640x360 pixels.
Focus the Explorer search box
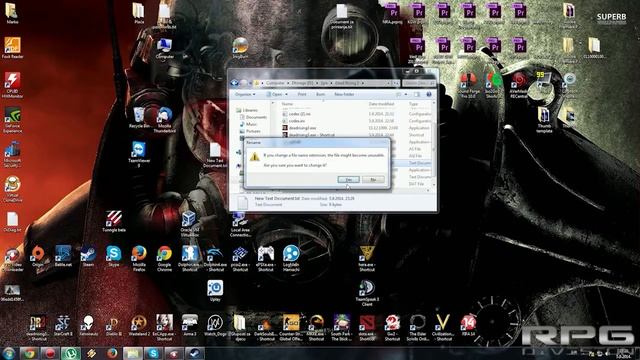coord(418,83)
